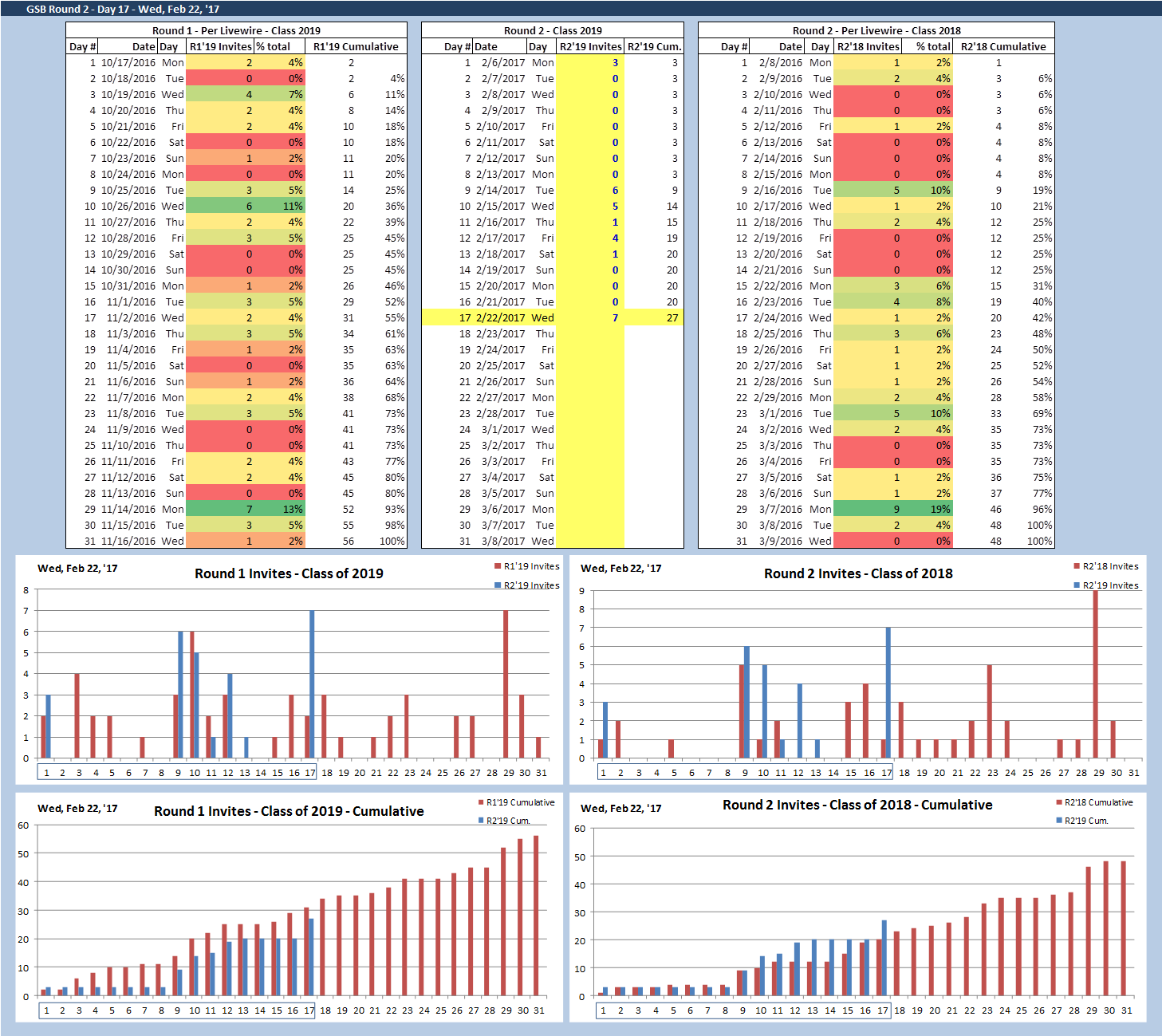The image size is (1162, 1036).
Task: Select the "Round 2 - Class 2019" table heading
Action: (553, 30)
